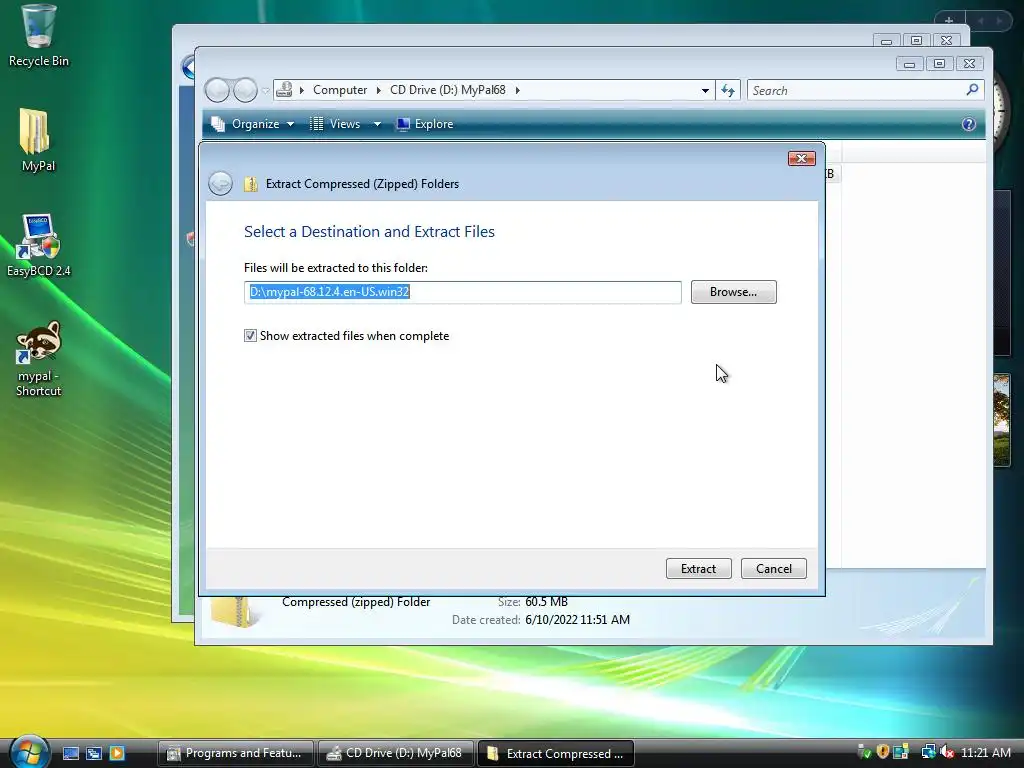
Task: Select the EasyBCD 2.4 shortcut icon
Action: coord(39,246)
